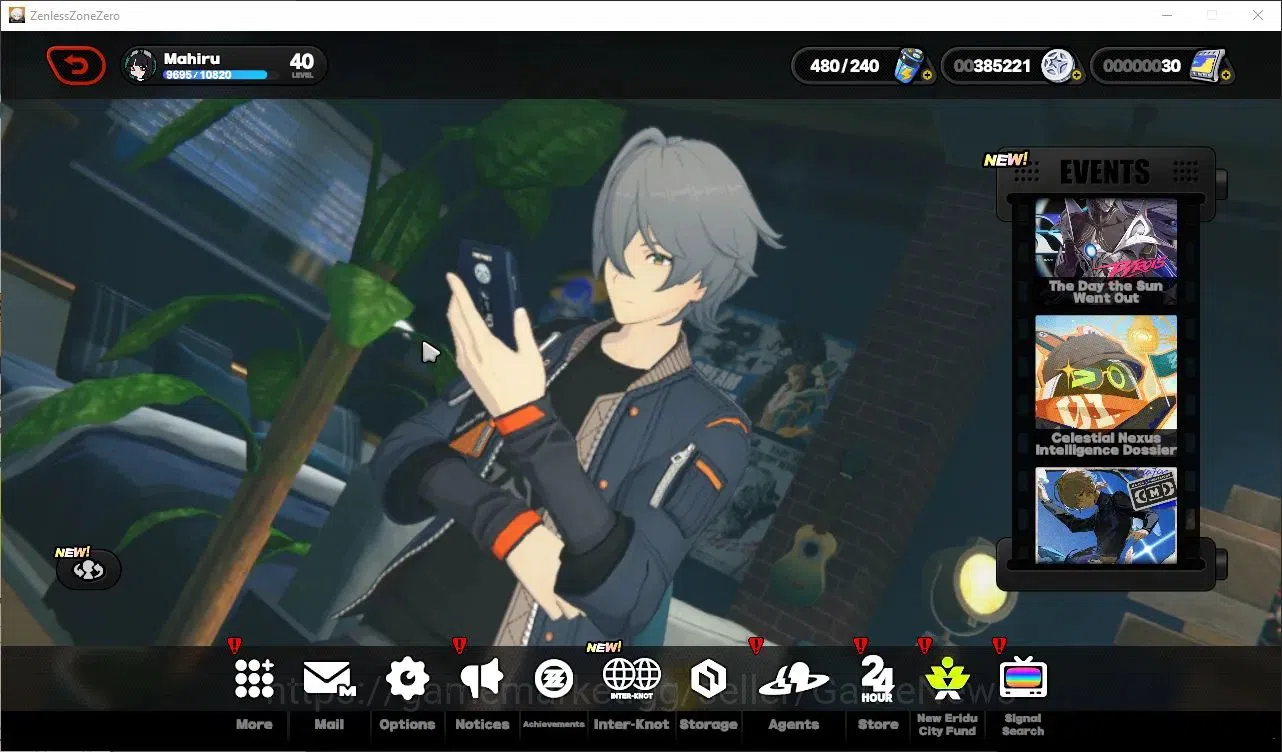Click the Mail label text
1282x752 pixels.
coord(329,724)
